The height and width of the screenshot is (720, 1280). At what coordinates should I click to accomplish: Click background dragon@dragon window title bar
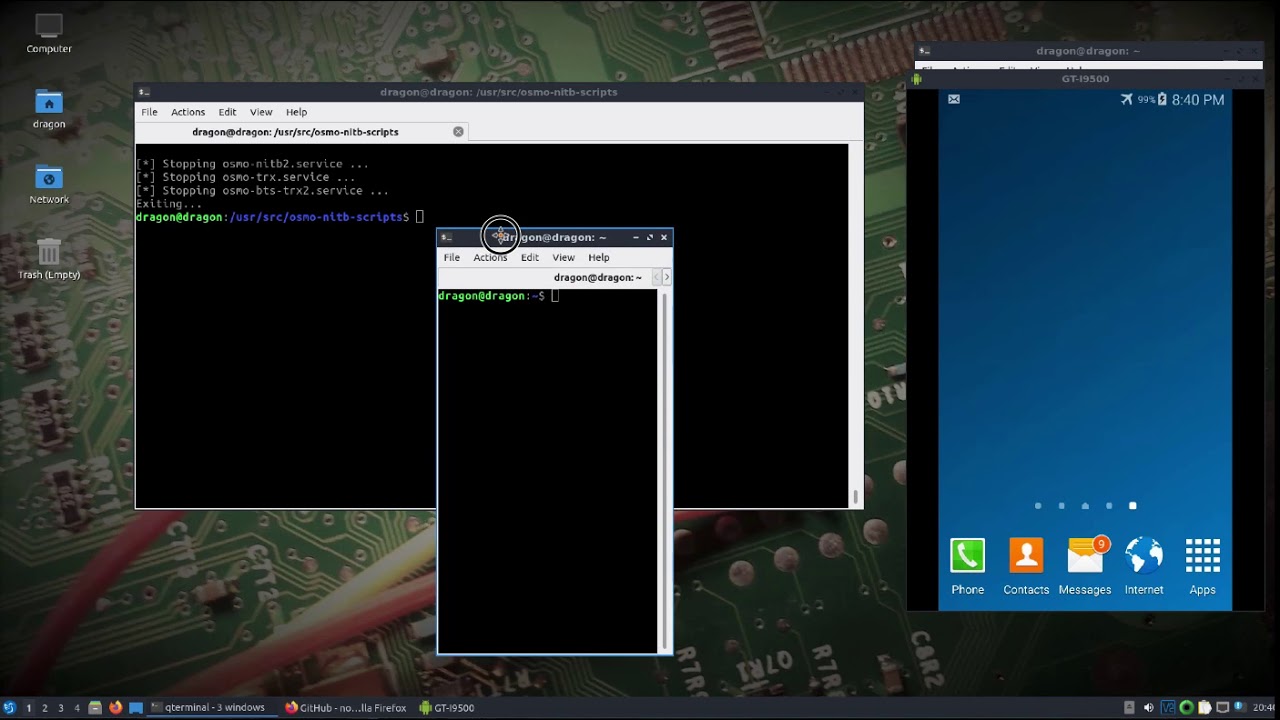coord(1088,51)
